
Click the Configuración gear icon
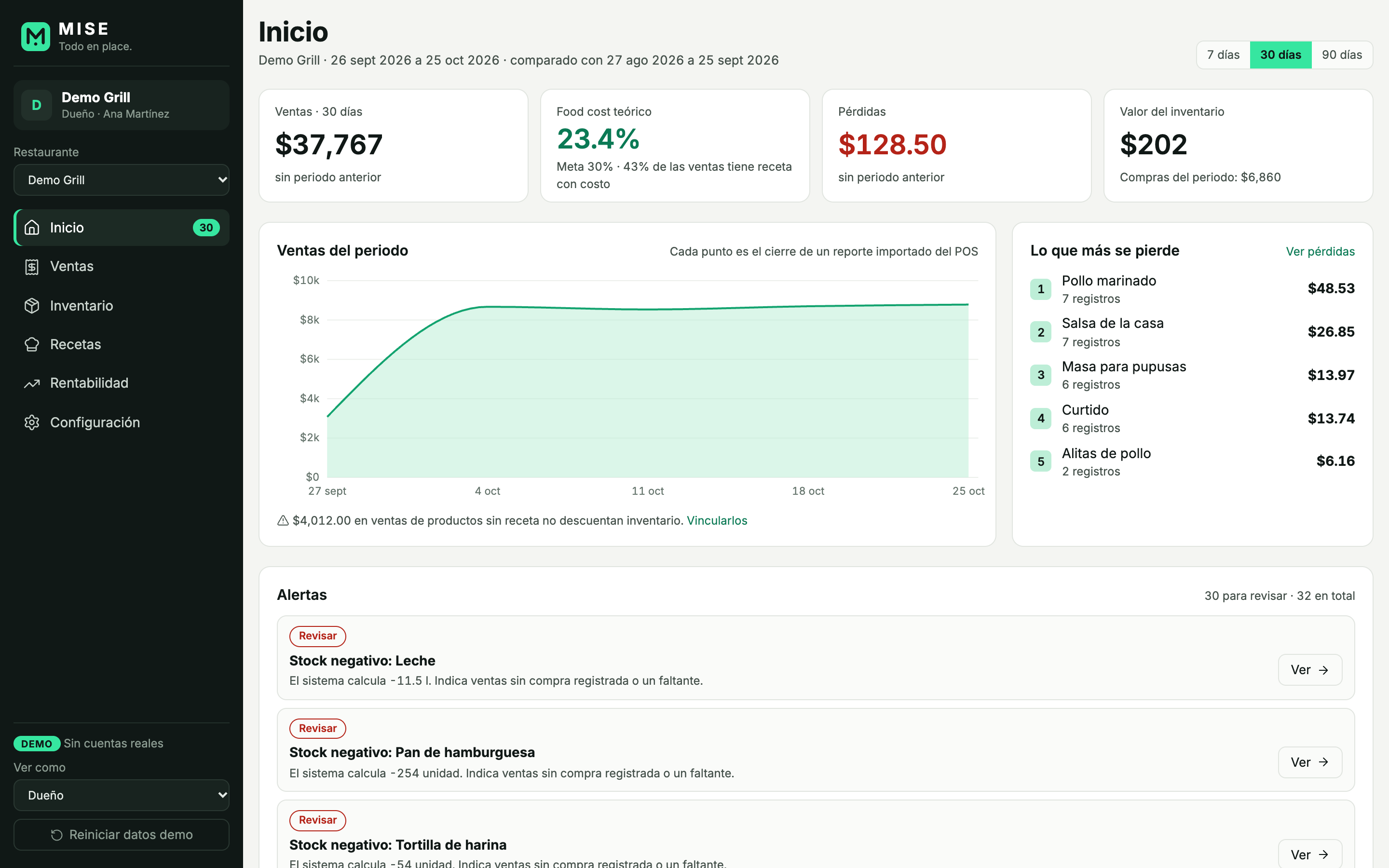pos(32,422)
